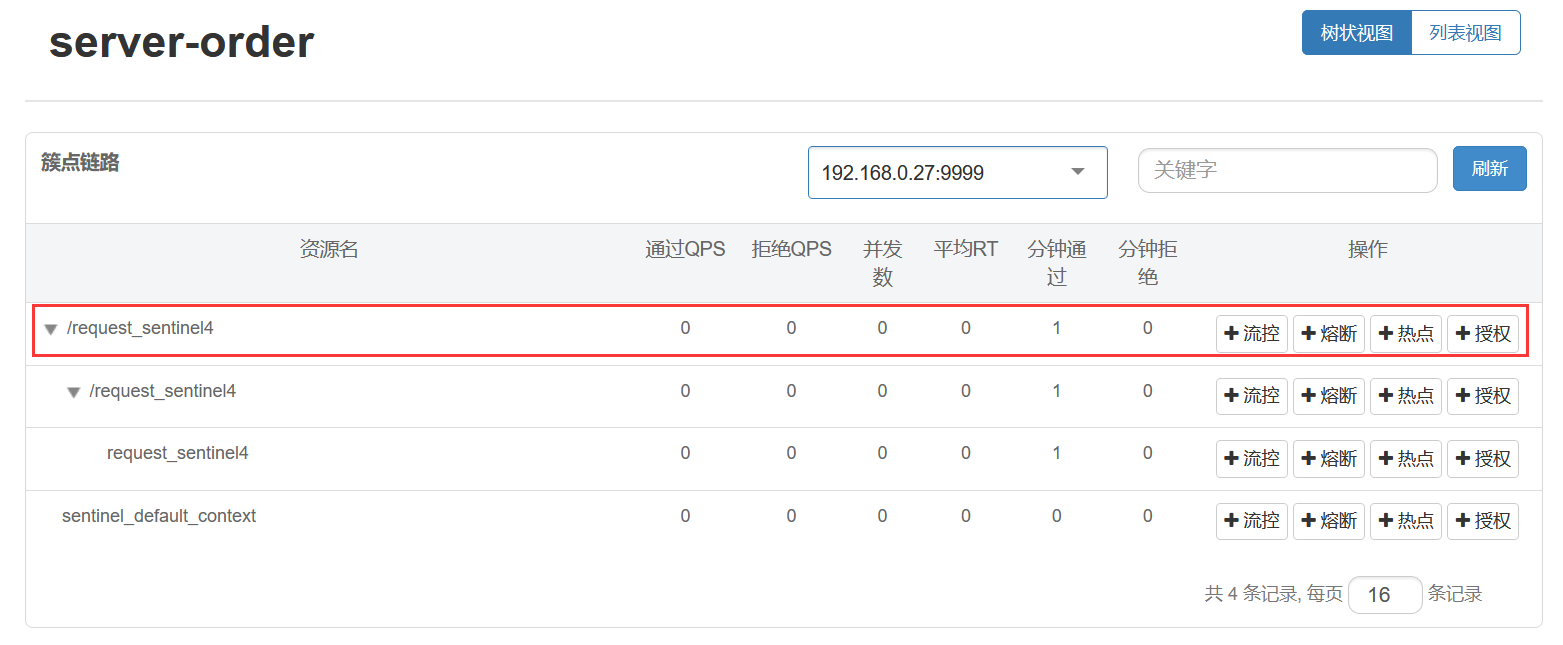Focus the keyword (关键字) search field

pos(1286,170)
